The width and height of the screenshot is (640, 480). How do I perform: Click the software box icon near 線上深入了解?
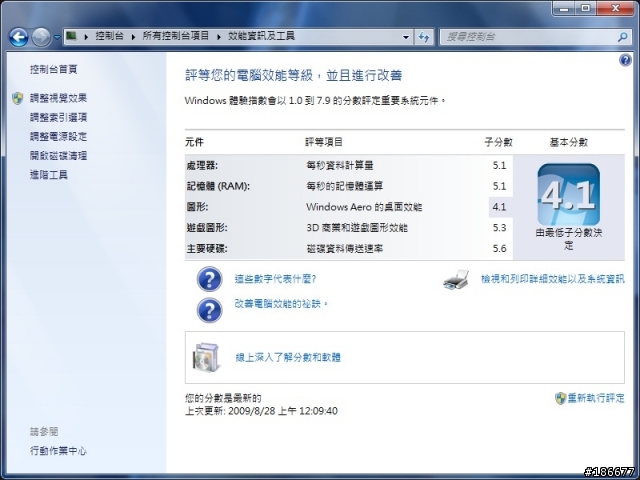point(206,357)
